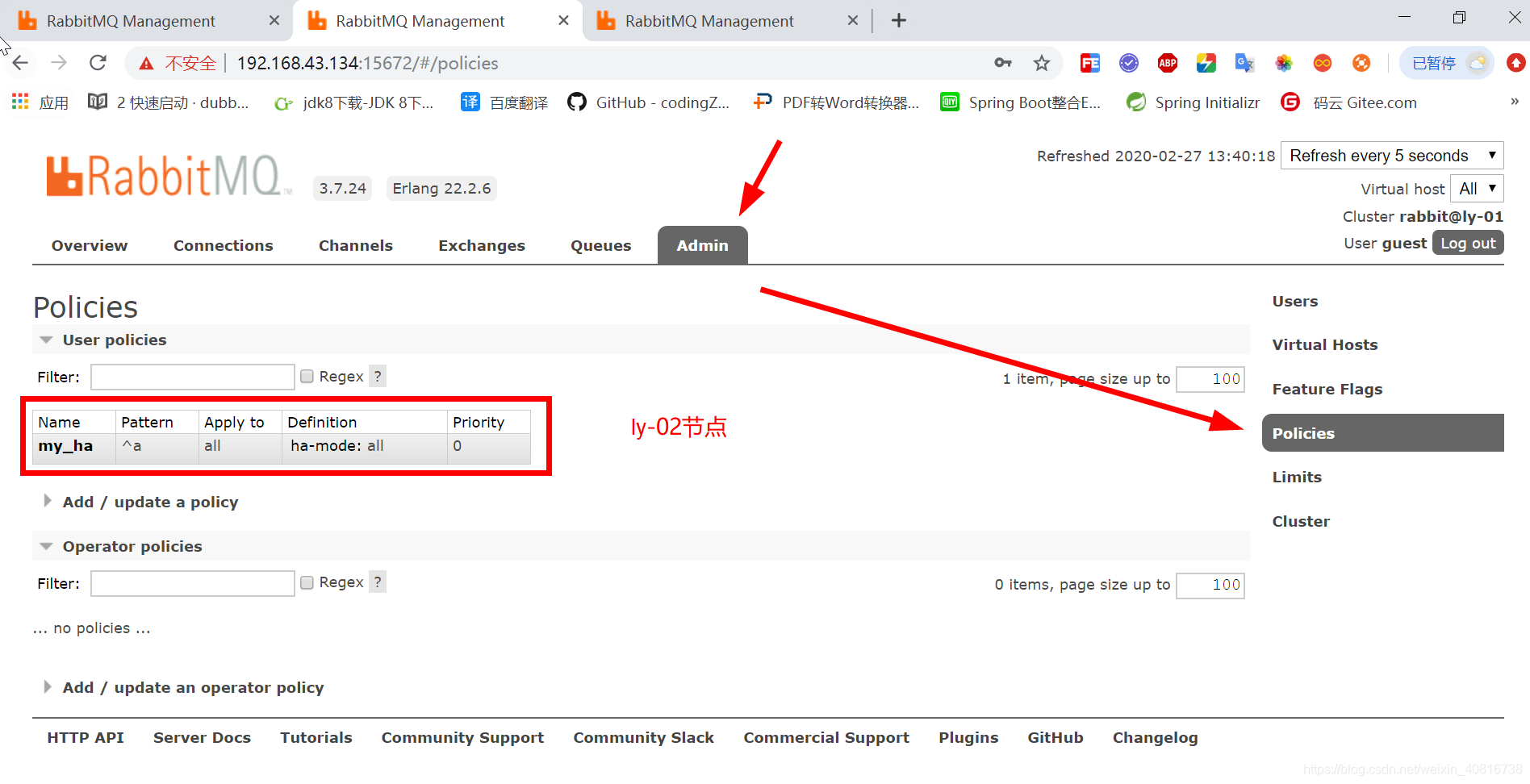
Task: Click the orange infinity extension icon
Action: [1323, 63]
